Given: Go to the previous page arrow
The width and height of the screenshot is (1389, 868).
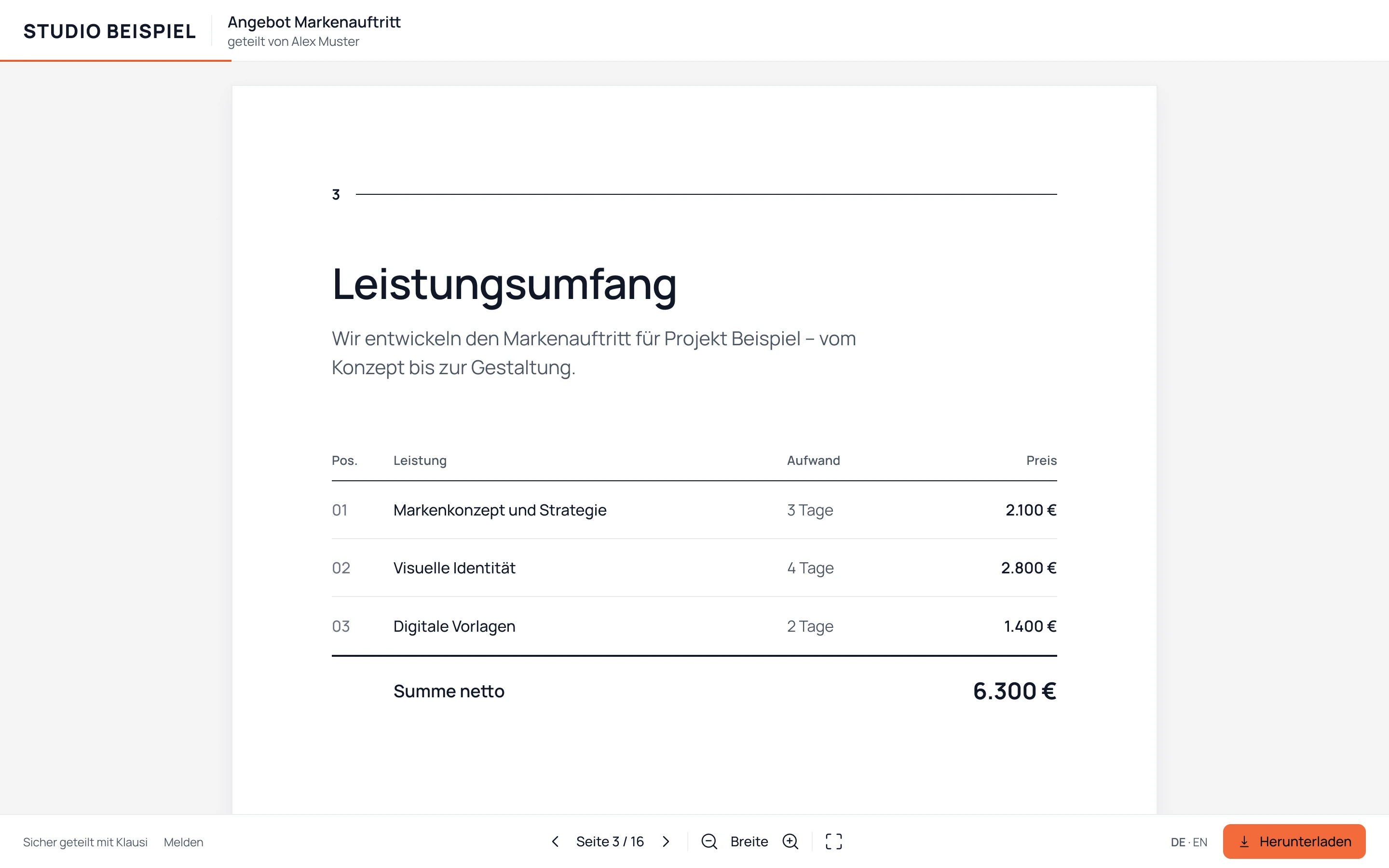Looking at the screenshot, I should coord(555,841).
